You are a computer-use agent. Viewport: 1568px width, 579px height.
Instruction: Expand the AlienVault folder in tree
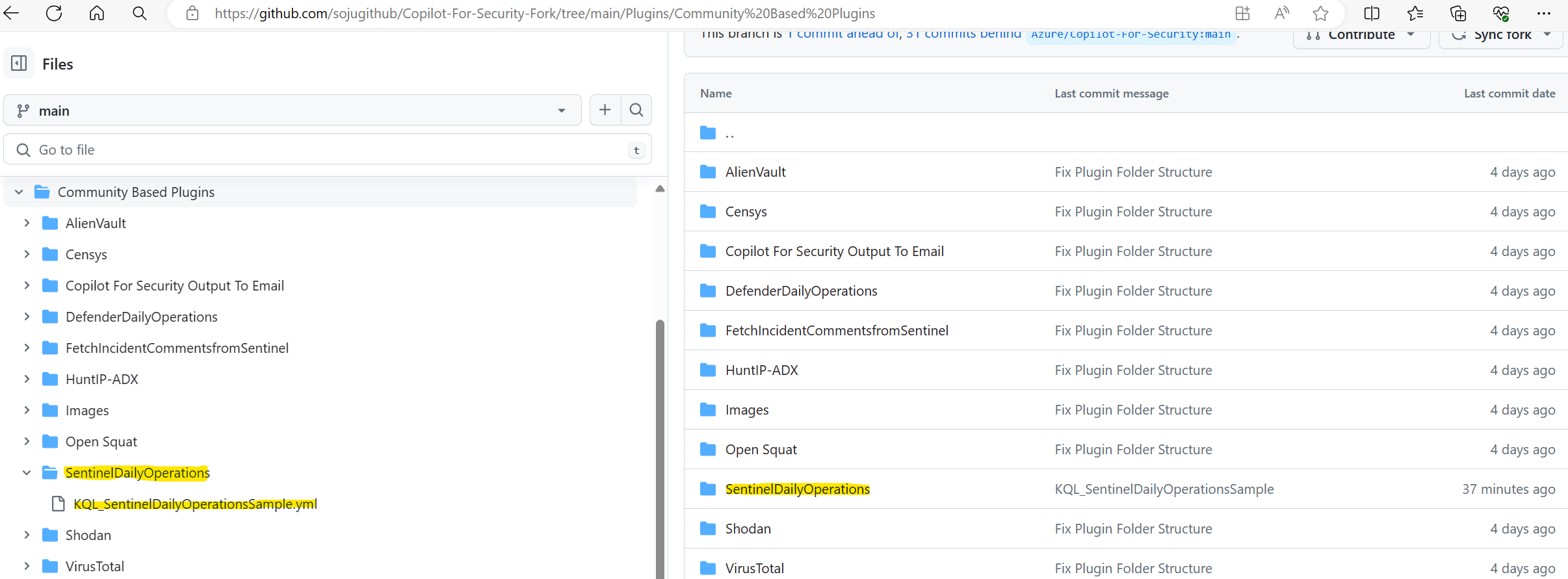coord(27,224)
